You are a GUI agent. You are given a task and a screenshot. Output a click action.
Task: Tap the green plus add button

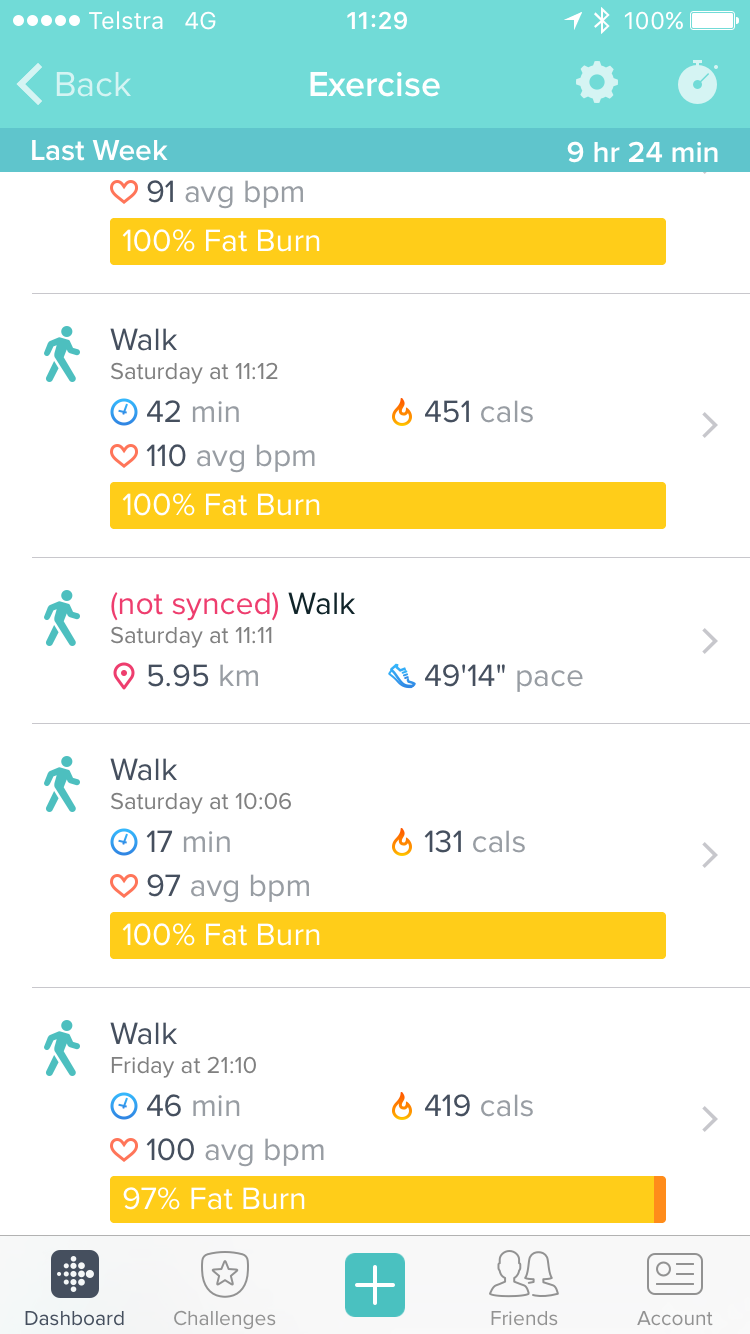coord(375,1284)
